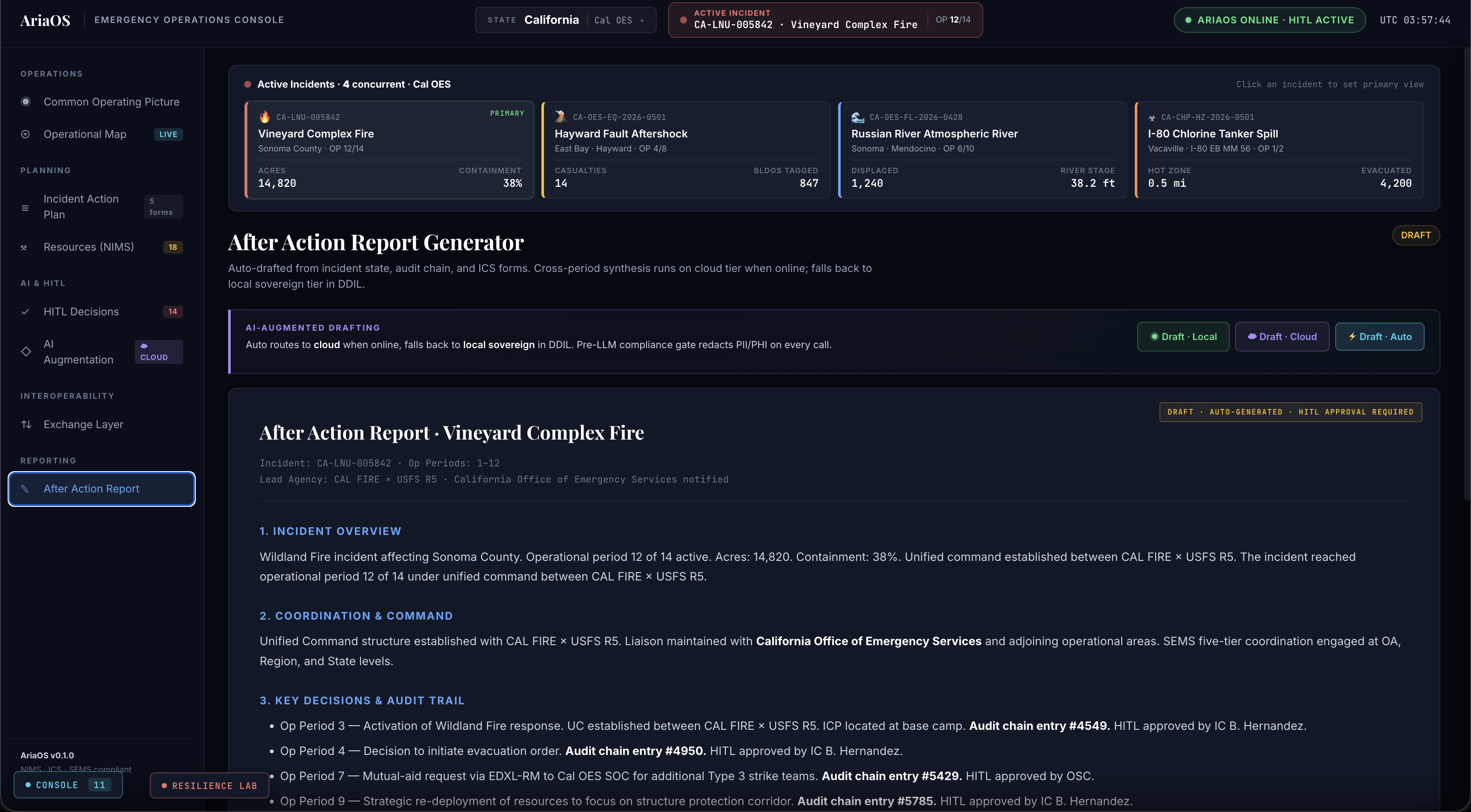Select the Hayward Fault Aftershock incident card
Screen dimensions: 1471x812
686,150
